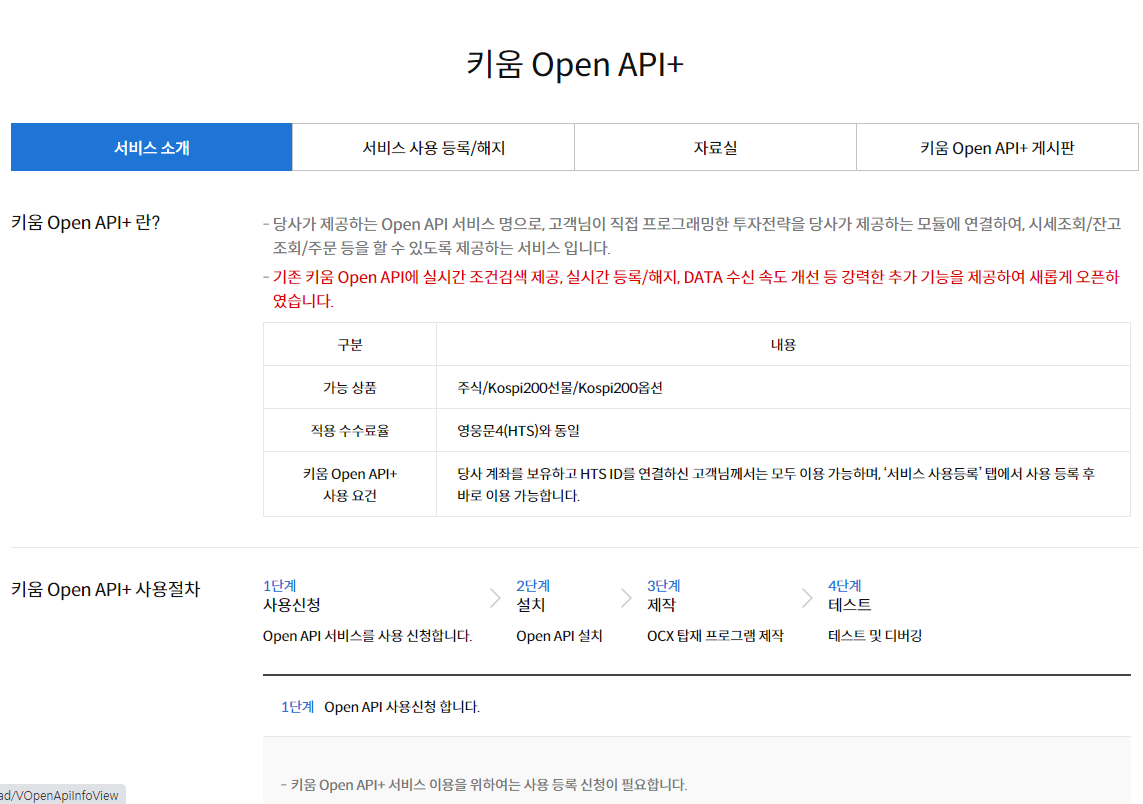Open the 자료실 tab
The height and width of the screenshot is (804, 1143).
tap(715, 147)
